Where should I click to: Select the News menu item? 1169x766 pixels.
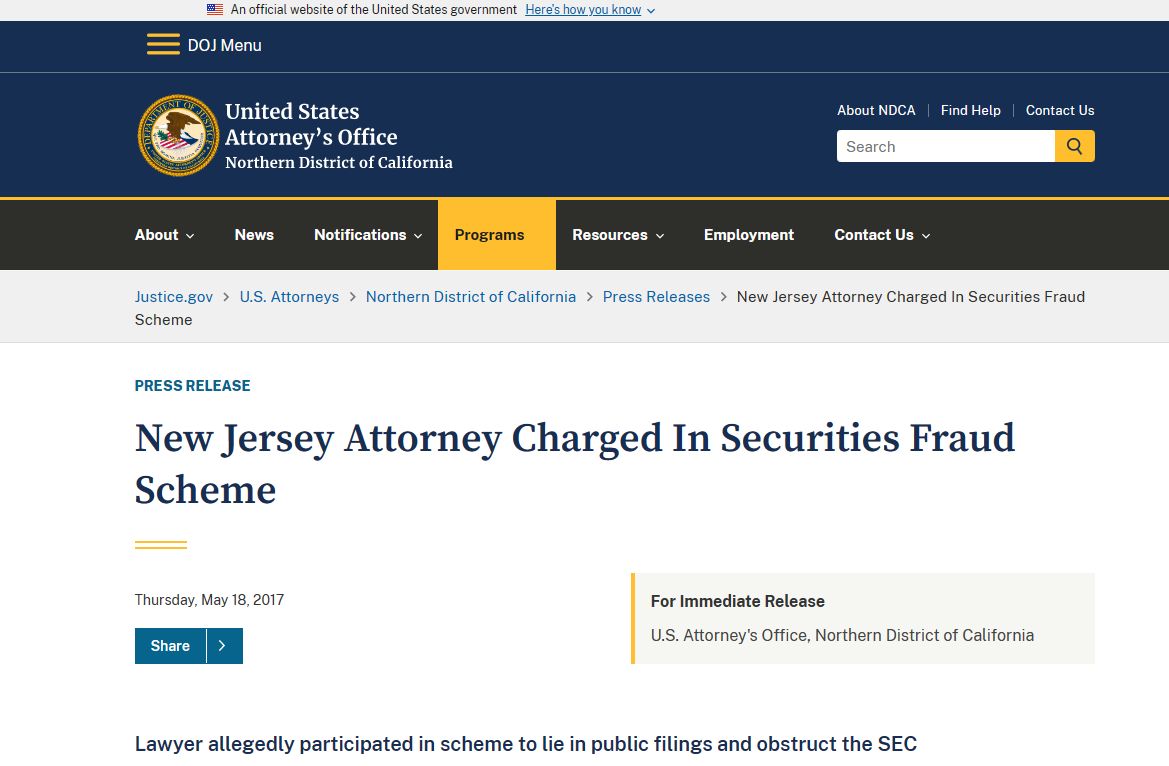(x=254, y=235)
